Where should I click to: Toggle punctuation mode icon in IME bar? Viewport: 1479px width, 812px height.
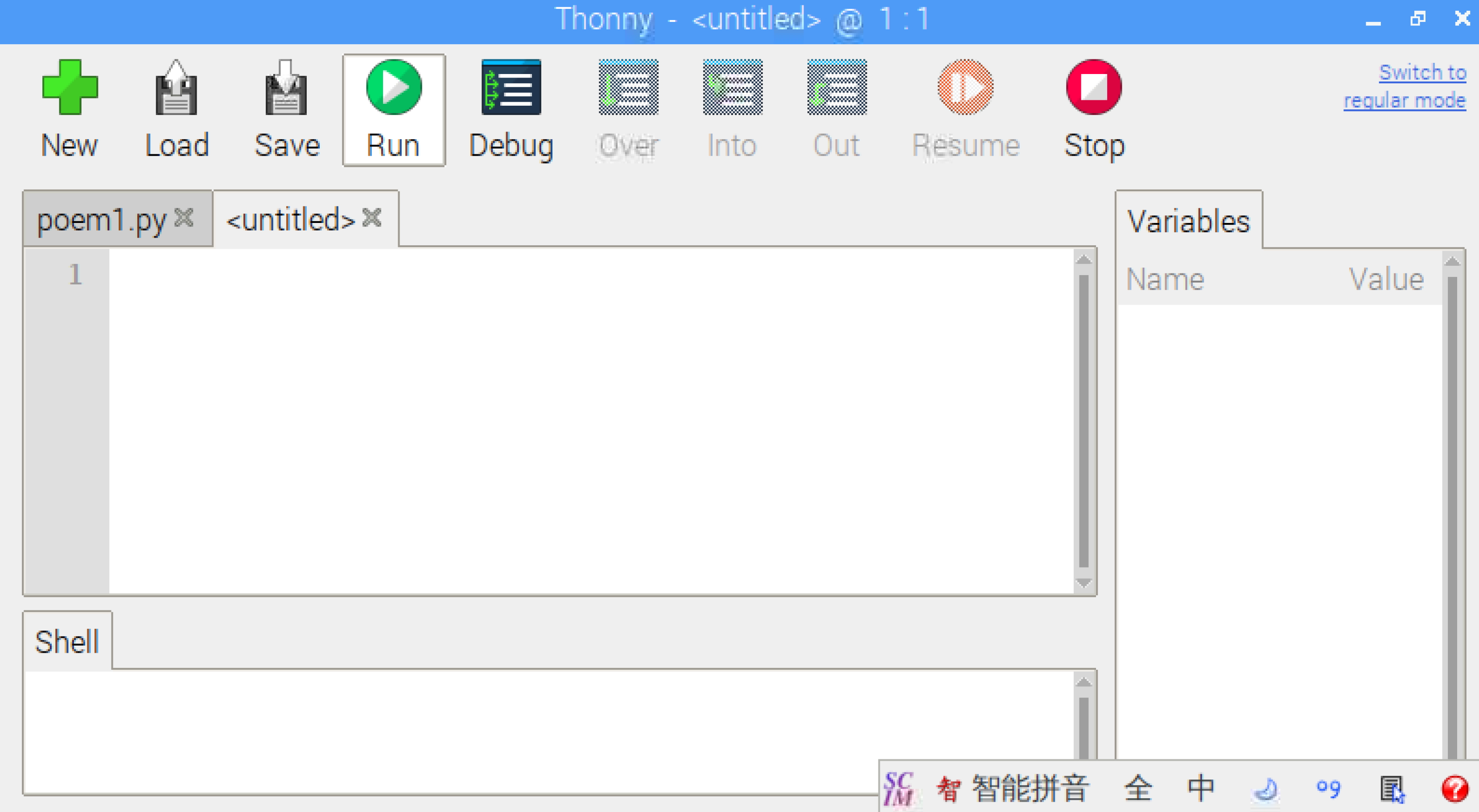click(x=1329, y=789)
